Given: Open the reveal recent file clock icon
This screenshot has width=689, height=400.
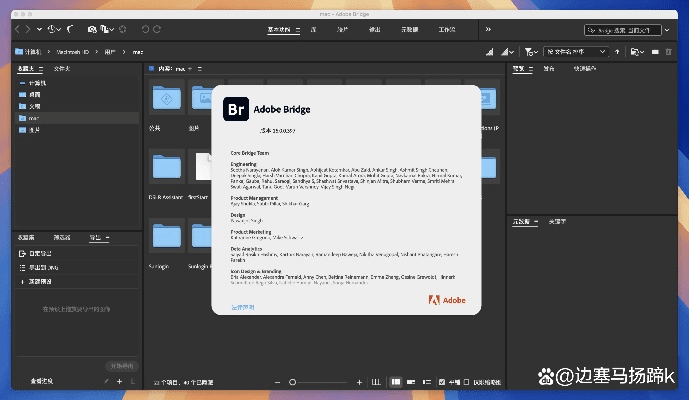Looking at the screenshot, I should pos(54,29).
